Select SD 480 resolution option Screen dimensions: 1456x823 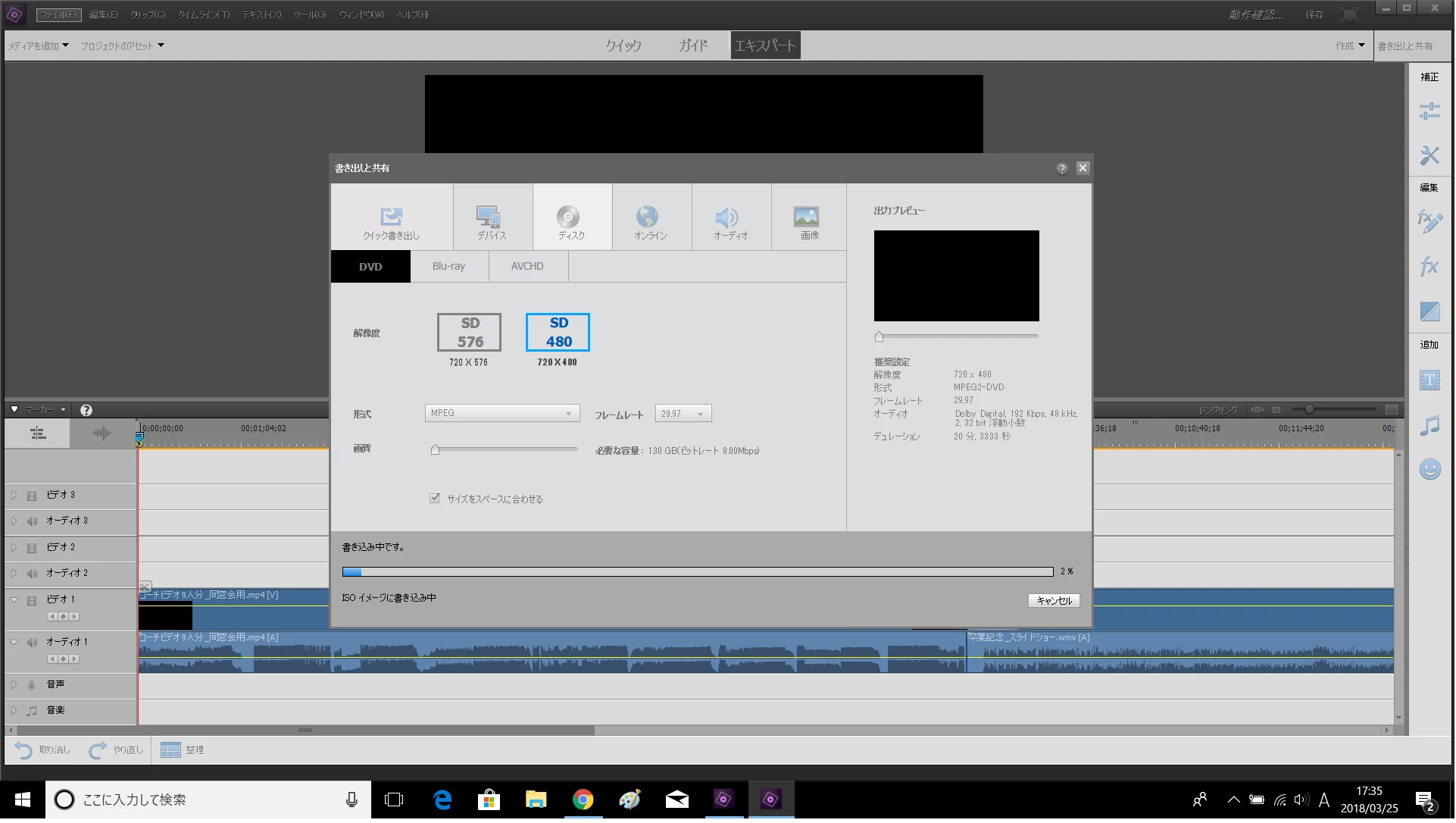[558, 333]
